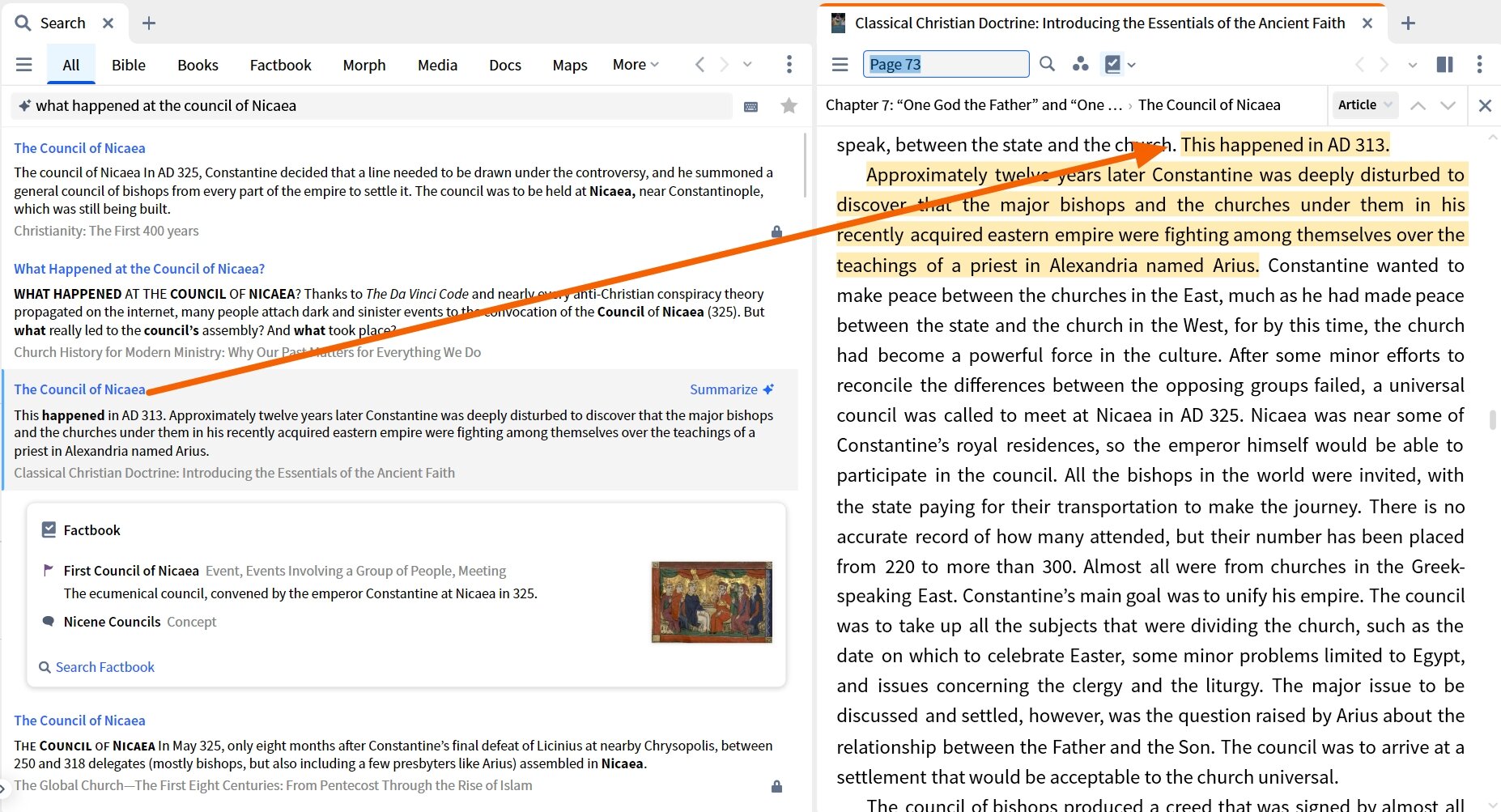The height and width of the screenshot is (812, 1501).
Task: Toggle the parallel resources columns icon
Action: [1444, 64]
